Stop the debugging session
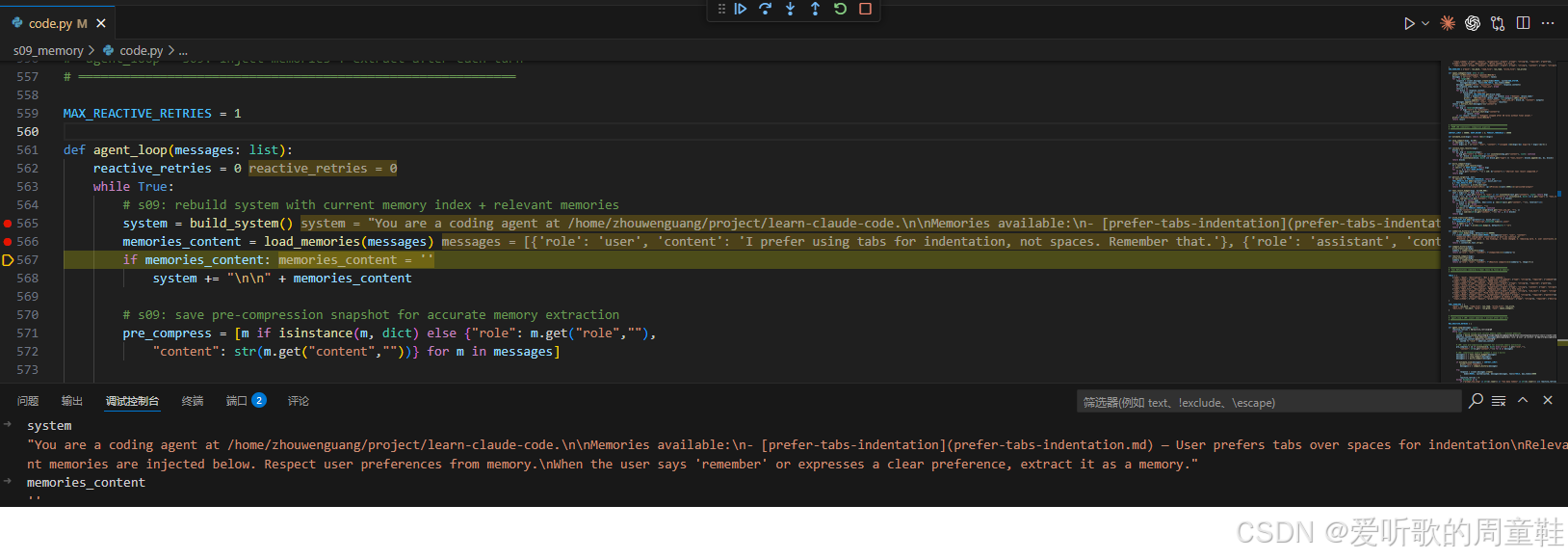Viewport: 1568px width, 559px height. click(x=865, y=9)
